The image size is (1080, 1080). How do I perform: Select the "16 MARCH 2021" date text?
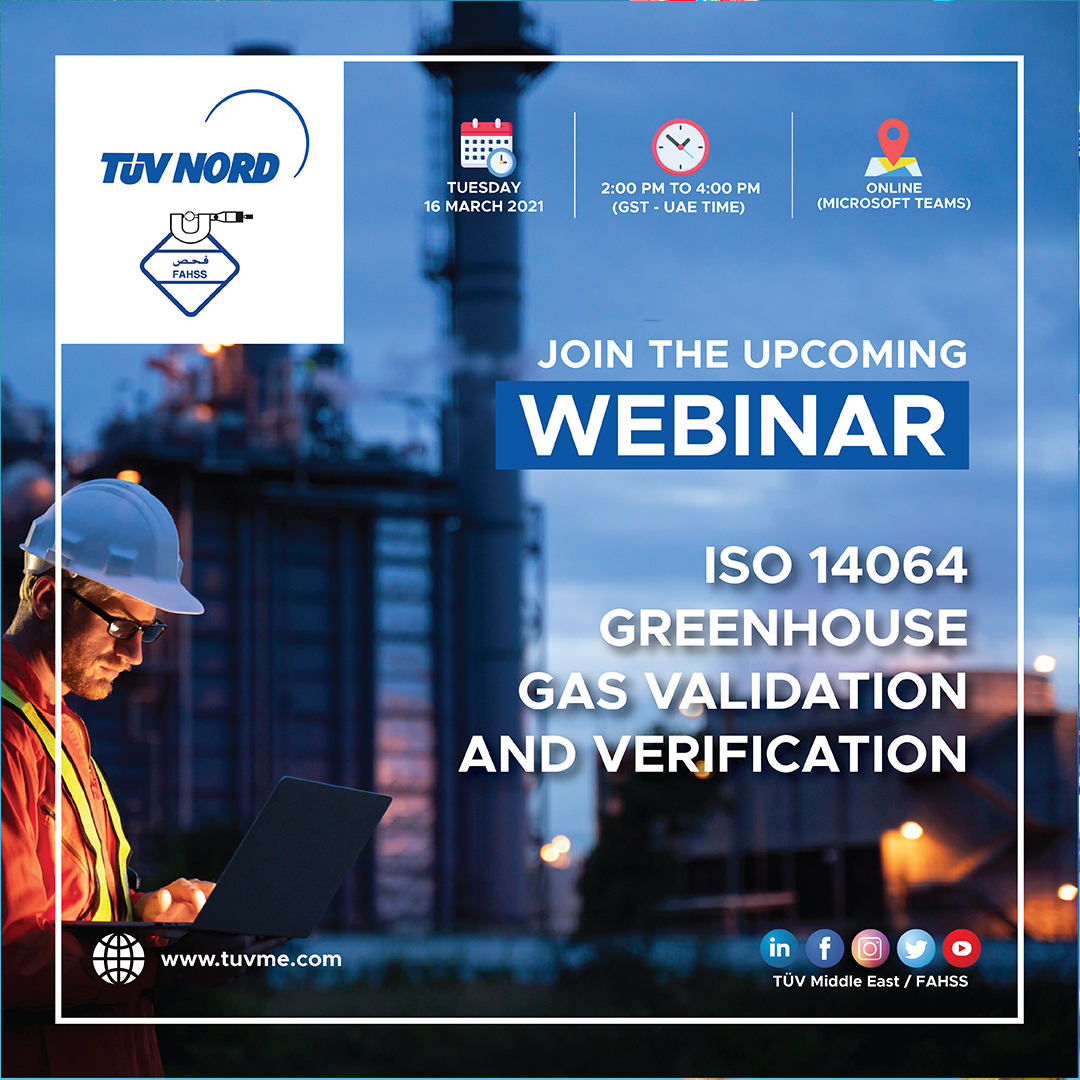(484, 206)
